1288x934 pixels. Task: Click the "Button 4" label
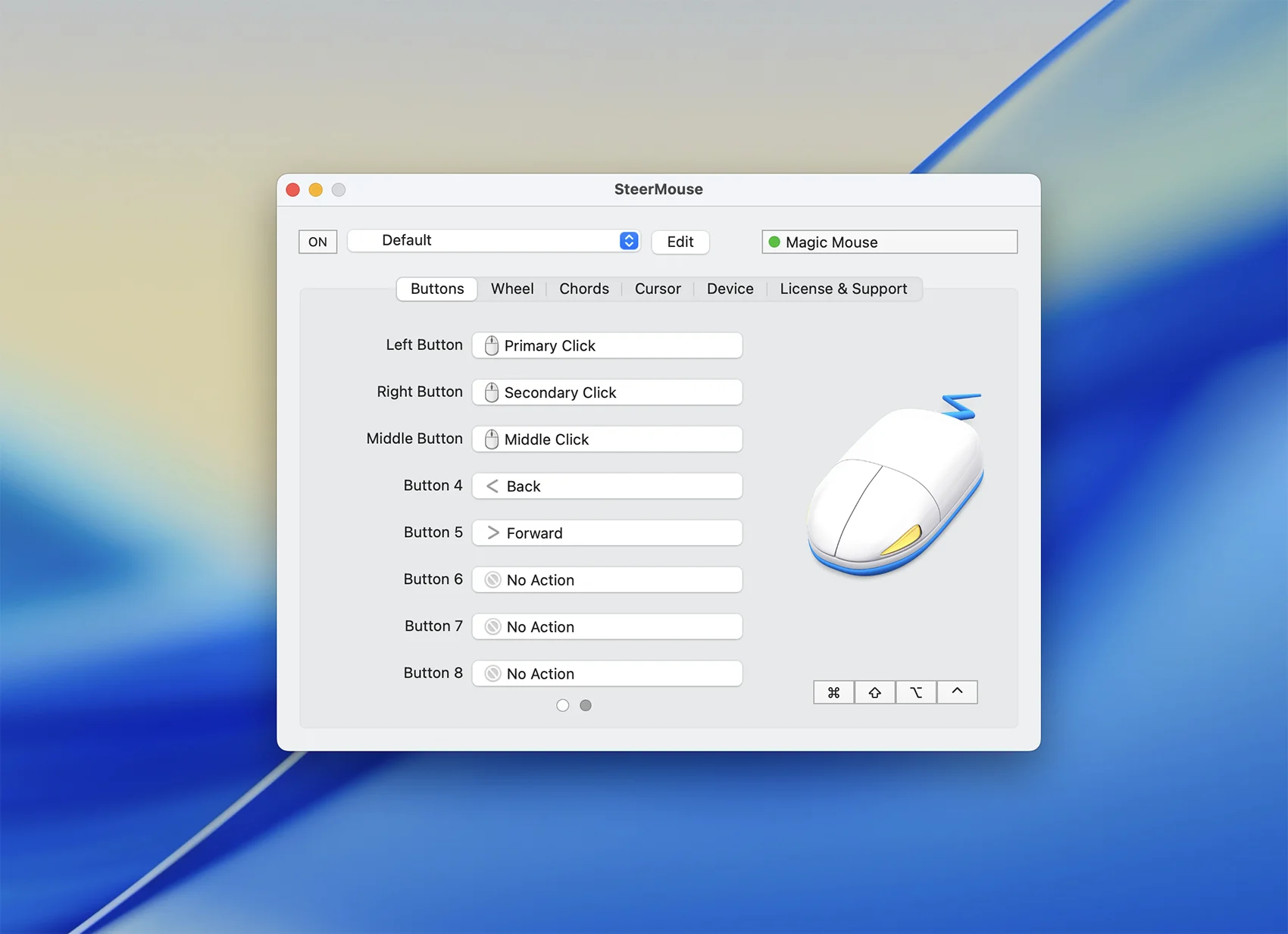[x=433, y=486]
